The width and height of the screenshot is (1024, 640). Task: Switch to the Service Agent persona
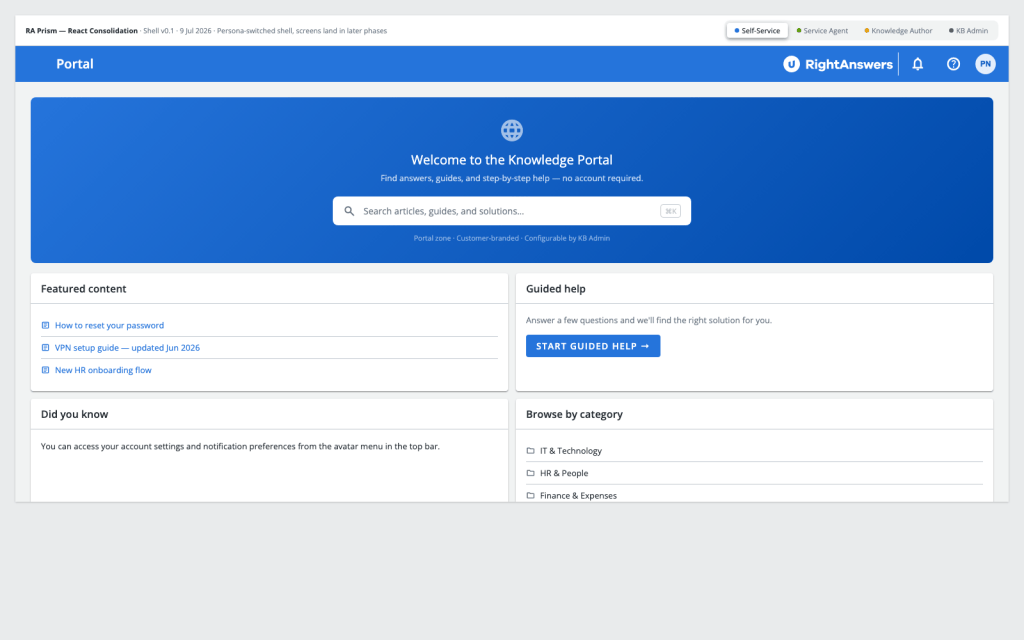pyautogui.click(x=822, y=31)
